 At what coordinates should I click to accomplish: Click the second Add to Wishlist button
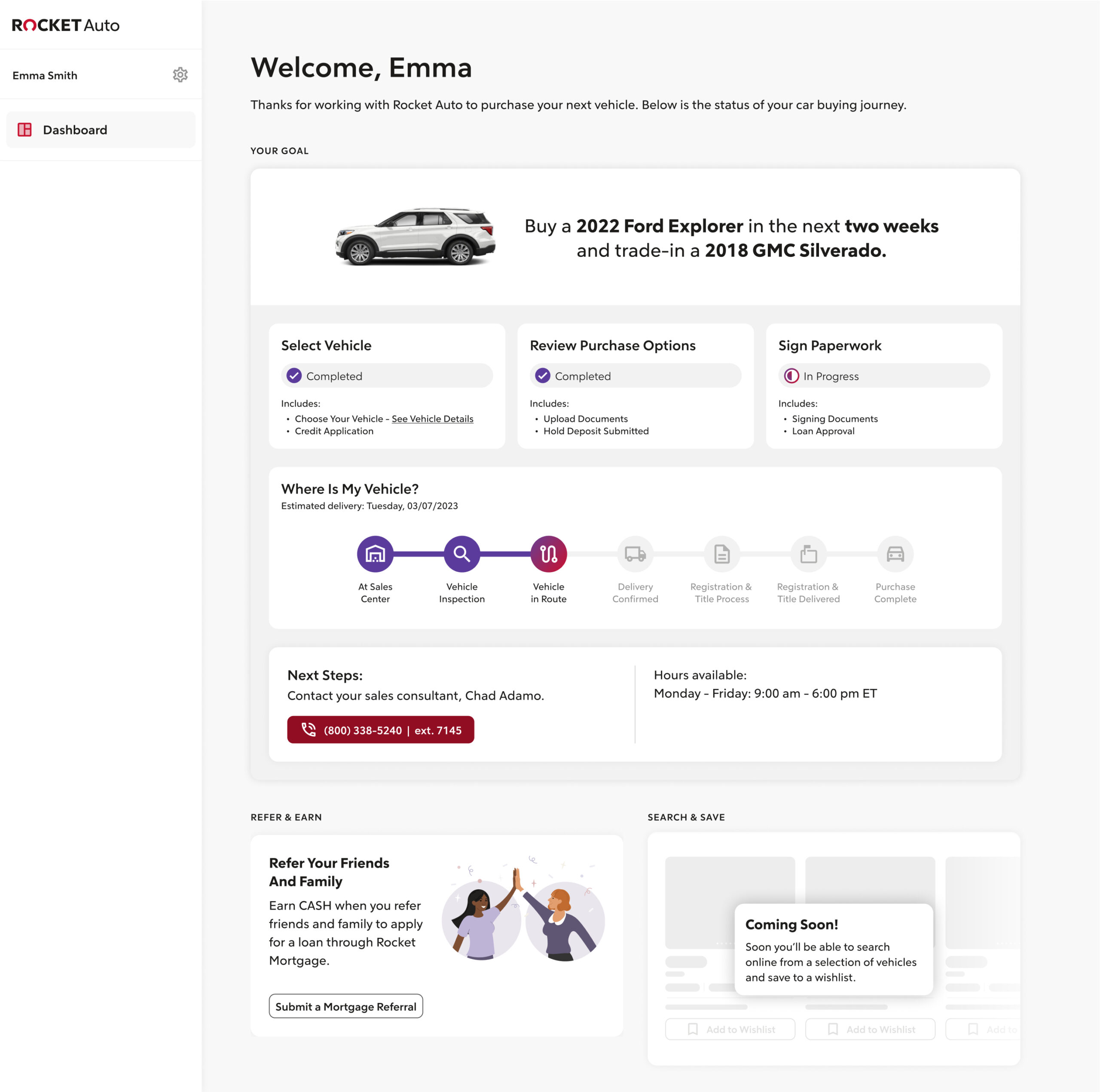(870, 1029)
